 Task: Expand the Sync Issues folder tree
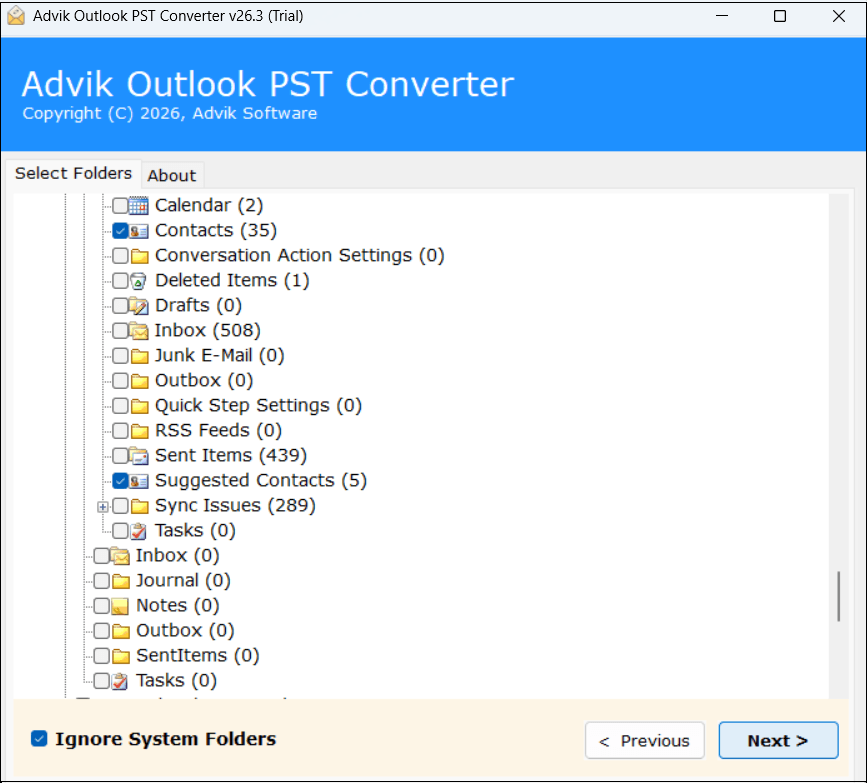tap(103, 507)
